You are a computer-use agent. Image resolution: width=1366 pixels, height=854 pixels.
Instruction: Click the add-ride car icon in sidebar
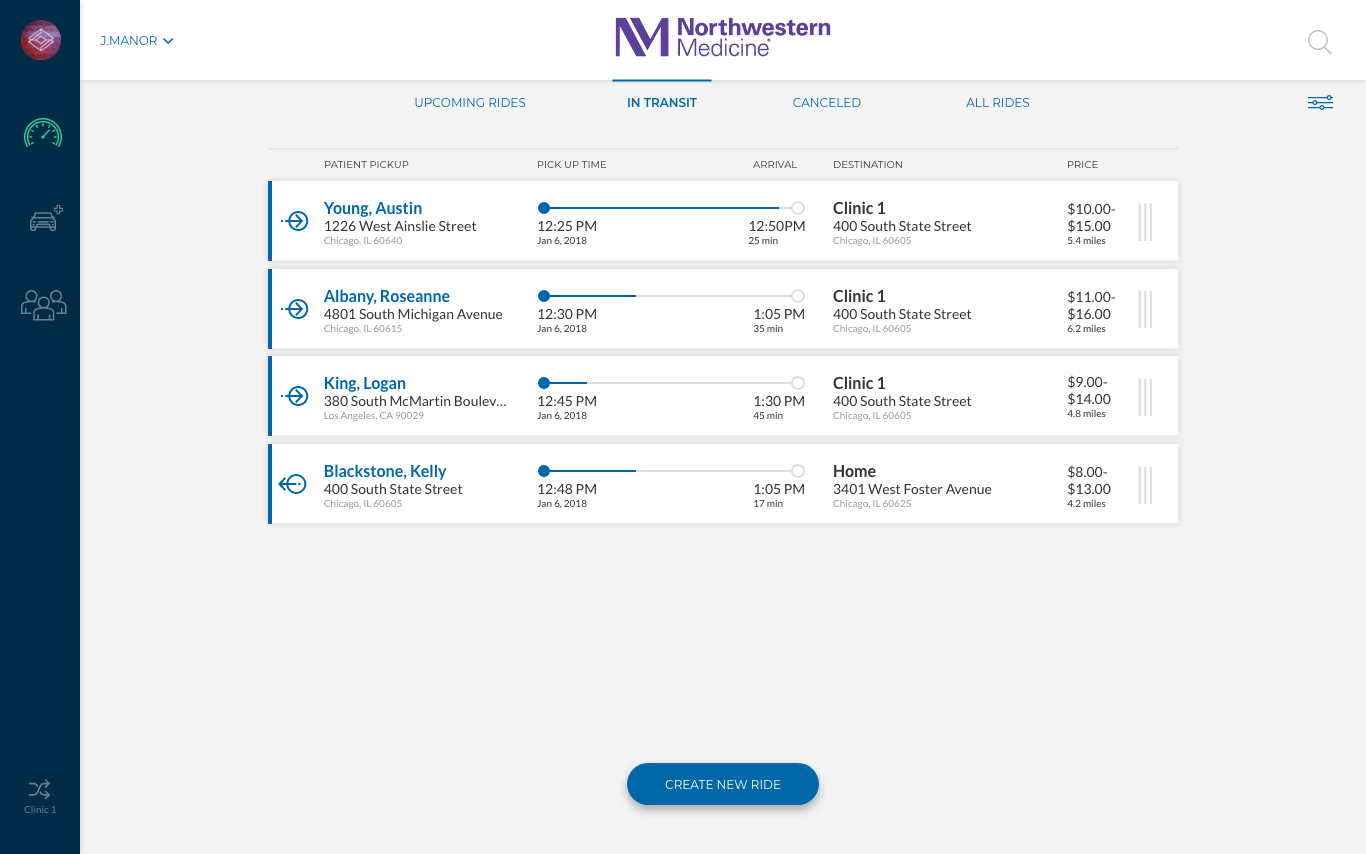45,219
